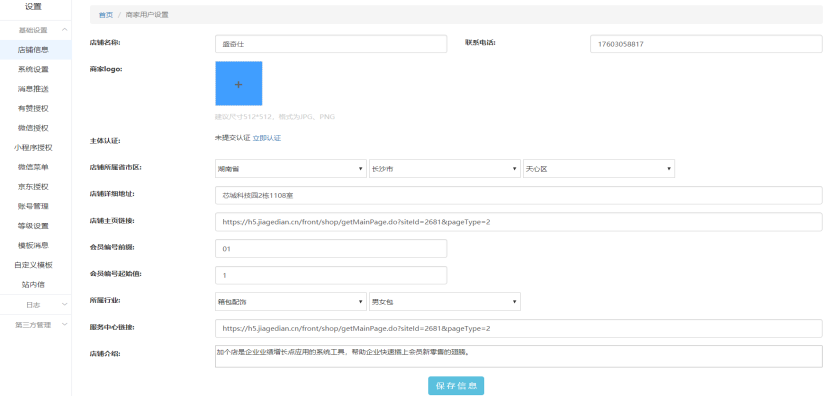Screen dimensions: 831x396
Task: Open the 男女包 sub-industry dropdown
Action: [x=445, y=302]
